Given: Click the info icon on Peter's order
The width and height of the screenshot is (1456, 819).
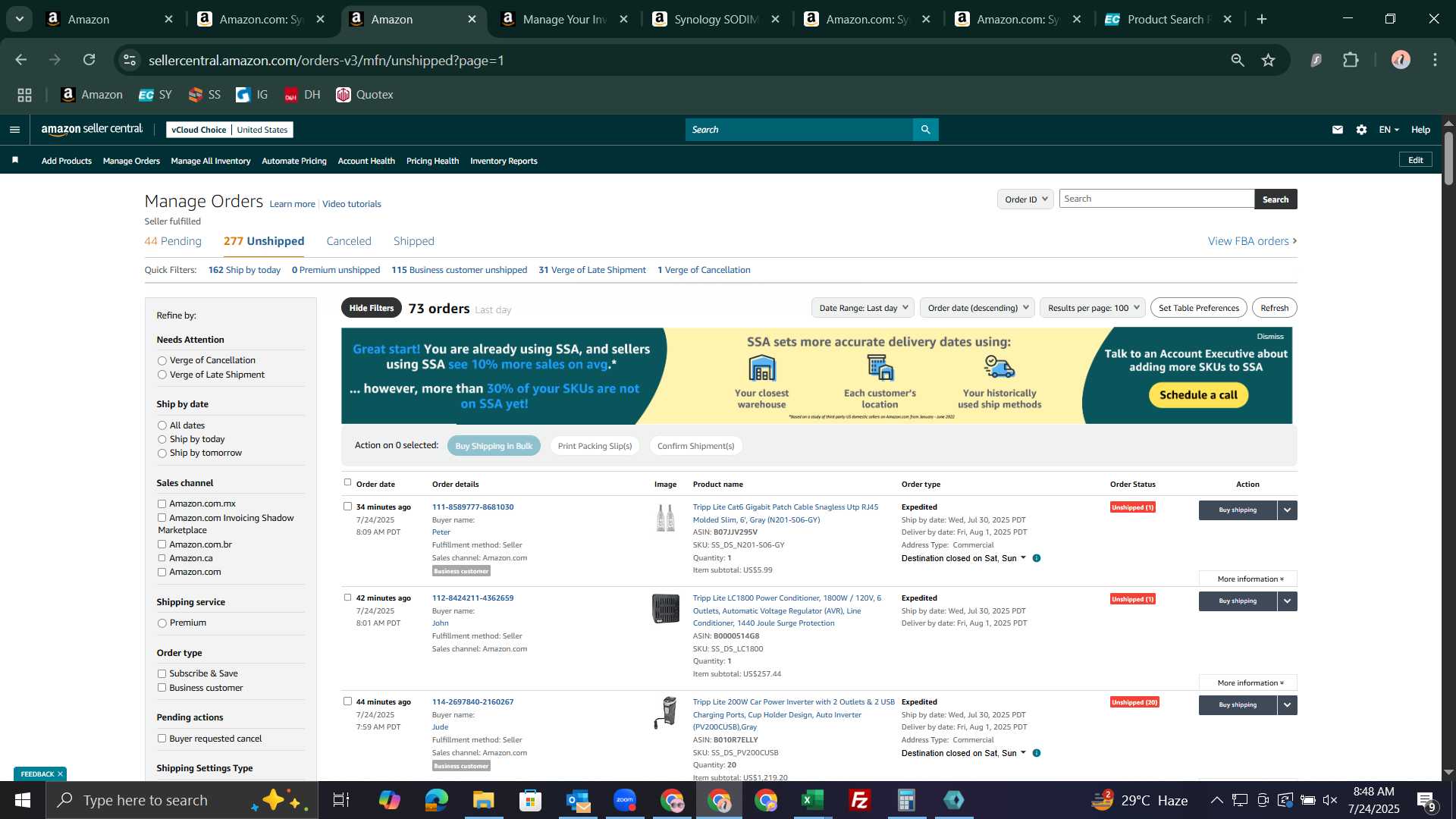Looking at the screenshot, I should click(1037, 558).
